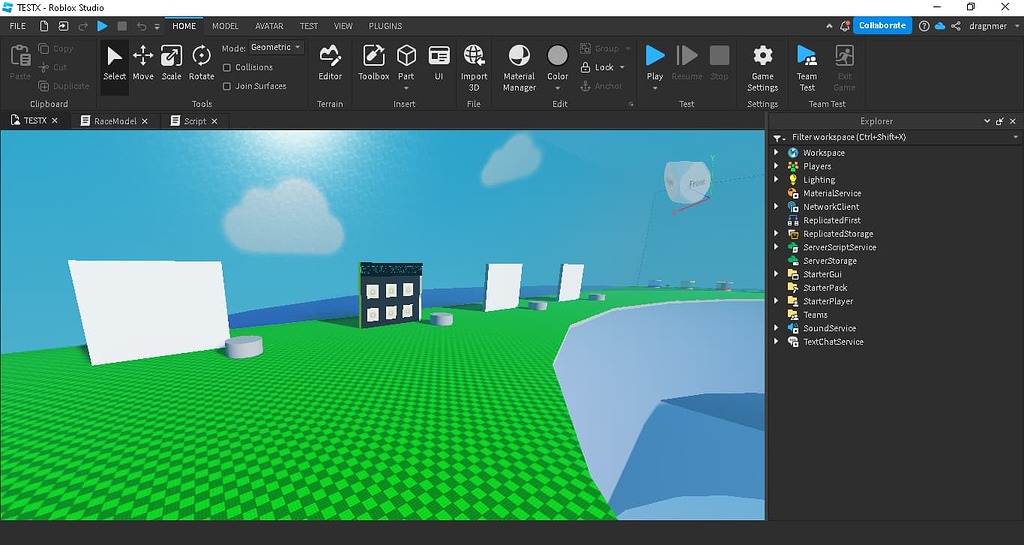The height and width of the screenshot is (545, 1024).
Task: Open the Play mode dropdown arrow
Action: (655, 88)
